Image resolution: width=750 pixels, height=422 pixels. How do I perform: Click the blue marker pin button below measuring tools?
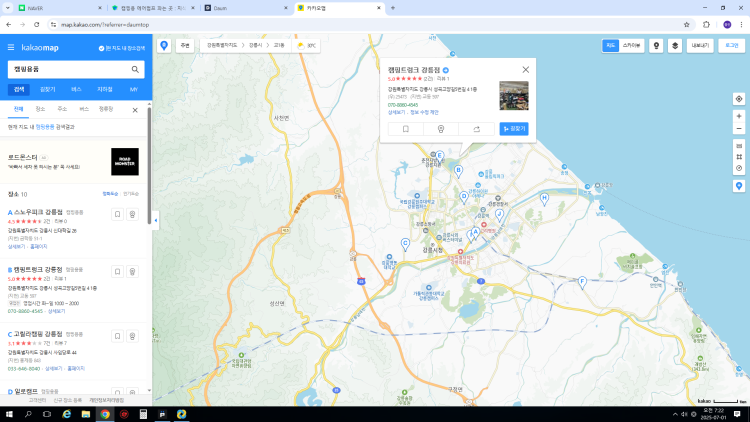click(x=739, y=186)
